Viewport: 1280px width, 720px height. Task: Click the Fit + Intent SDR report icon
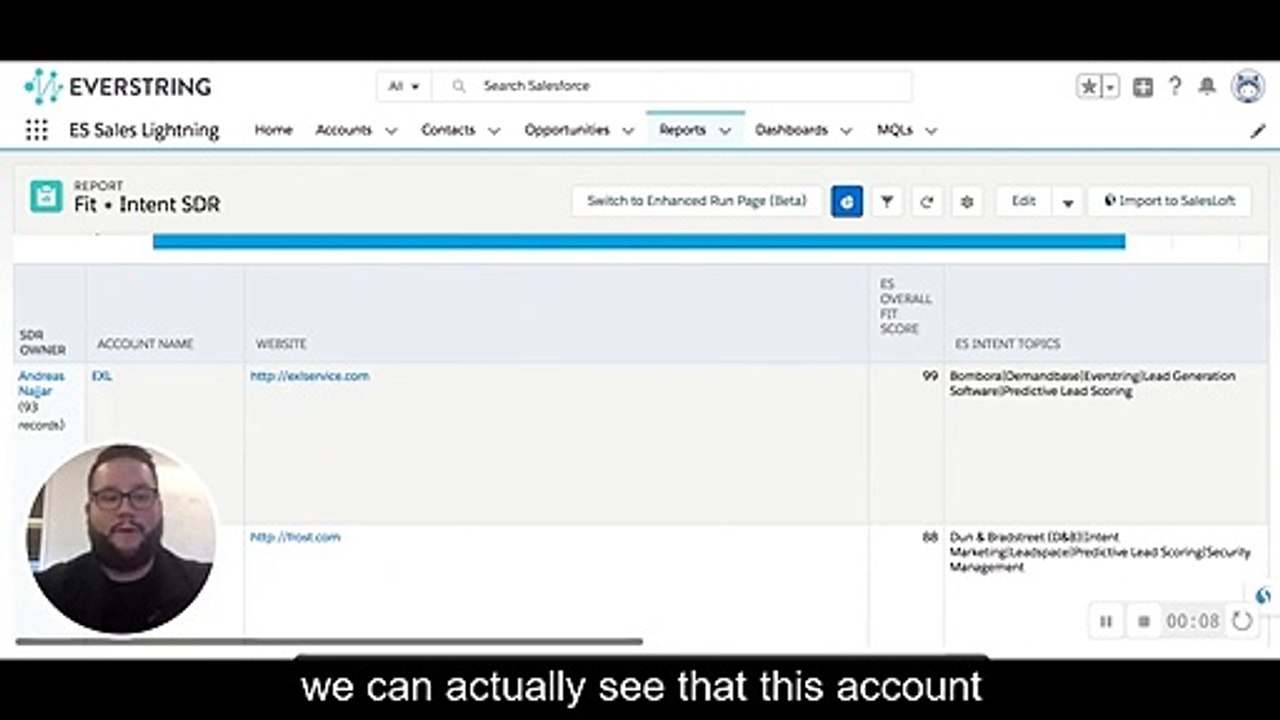[x=46, y=196]
